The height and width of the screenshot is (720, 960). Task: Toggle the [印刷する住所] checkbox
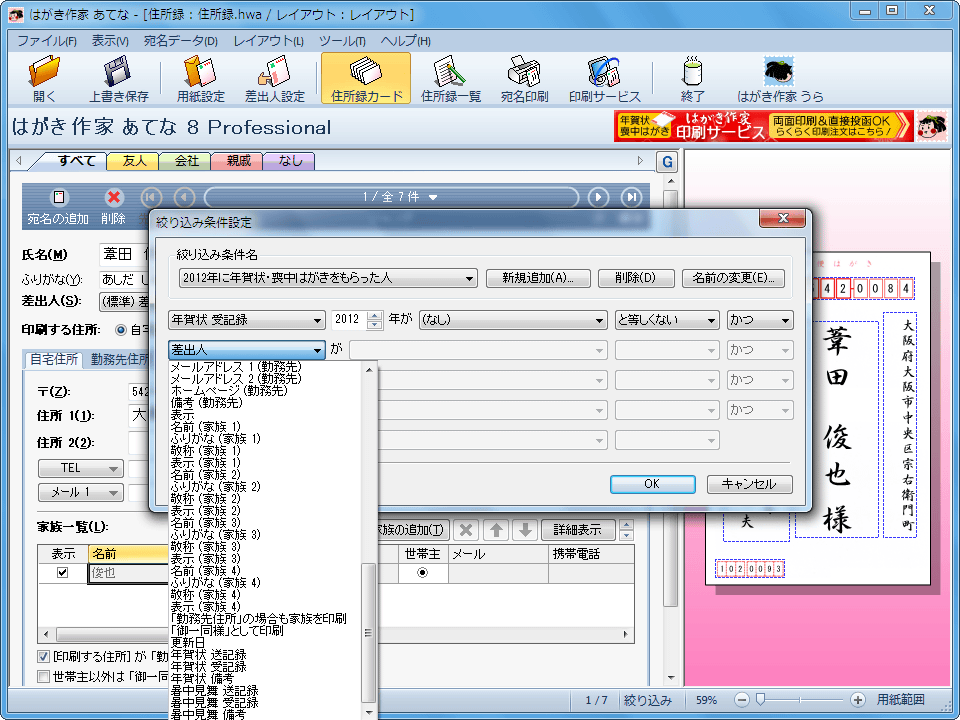43,656
